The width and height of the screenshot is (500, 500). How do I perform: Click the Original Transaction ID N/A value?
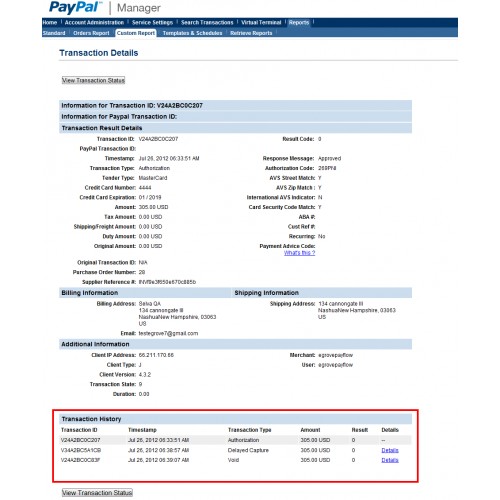(x=143, y=263)
